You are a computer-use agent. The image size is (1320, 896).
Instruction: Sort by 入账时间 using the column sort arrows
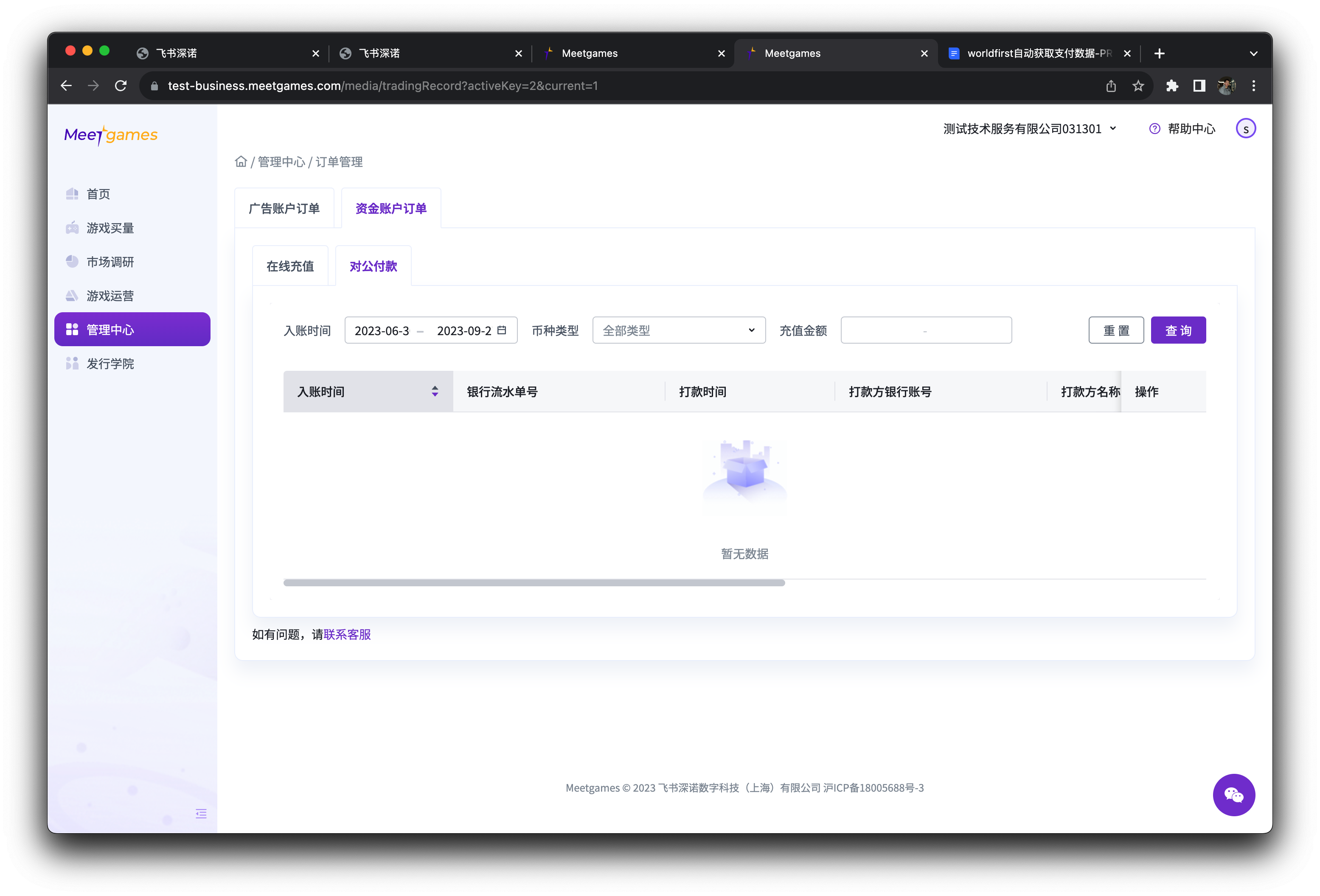click(435, 391)
